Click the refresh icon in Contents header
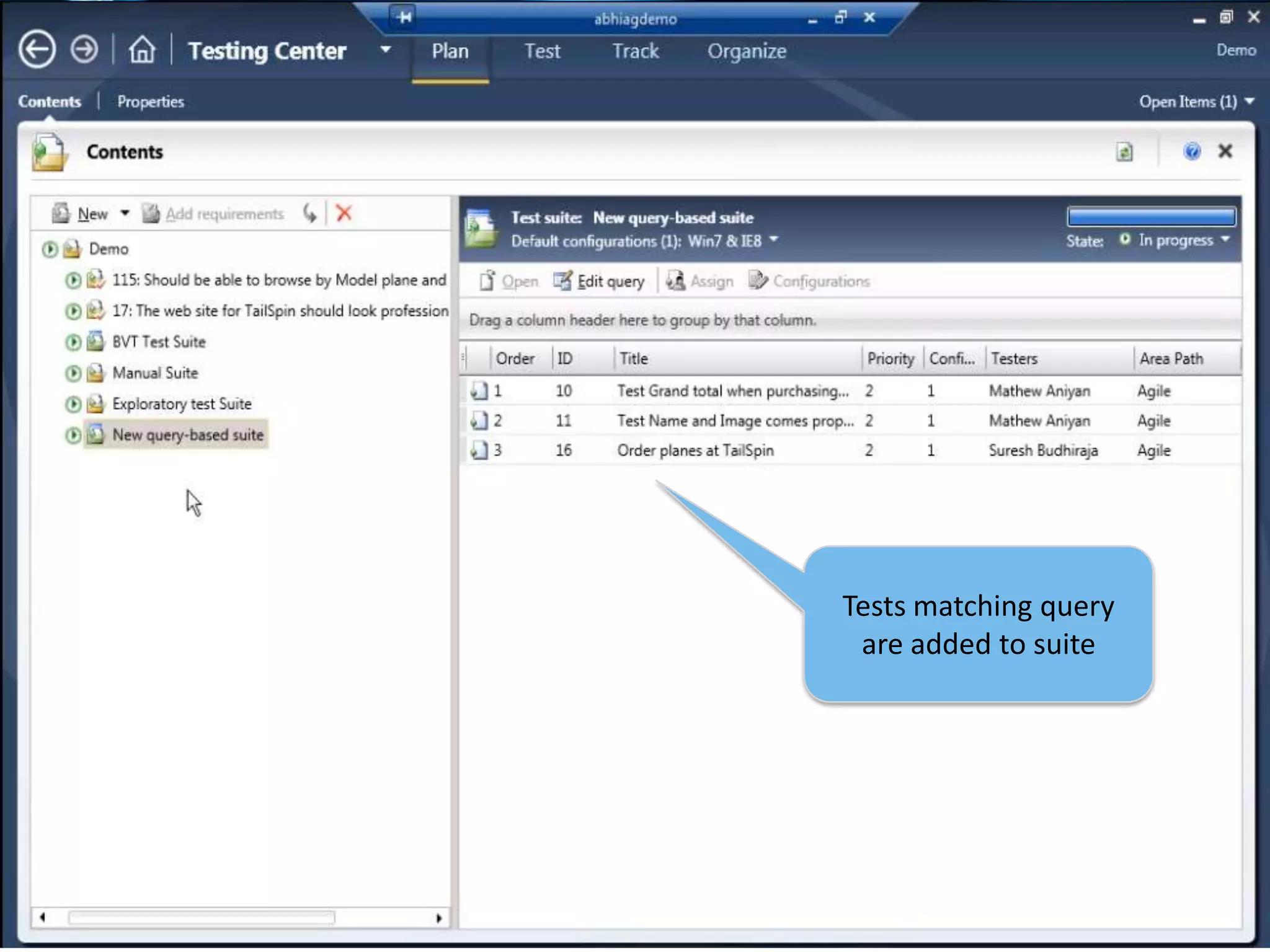 (x=1124, y=152)
